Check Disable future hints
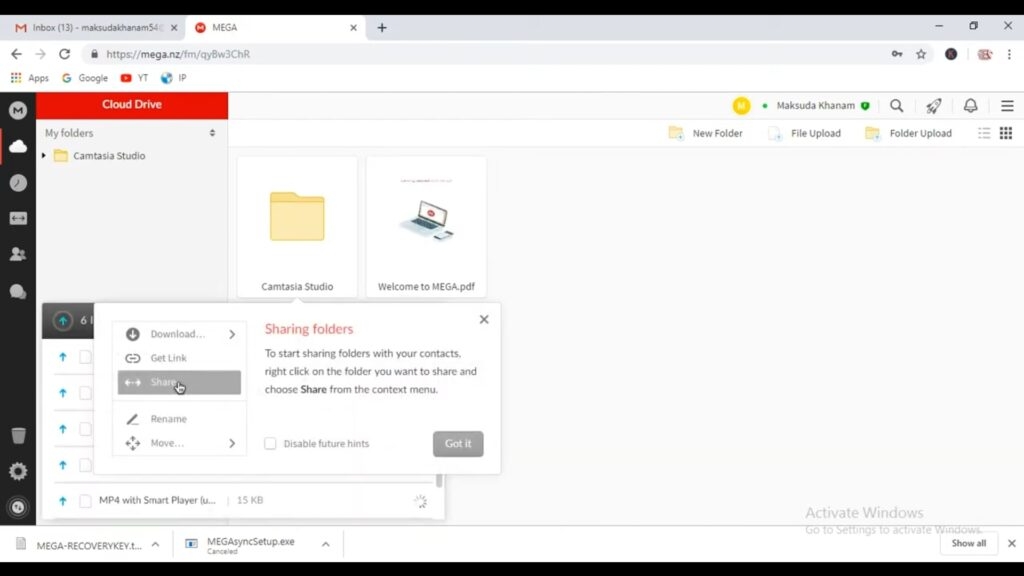This screenshot has height=576, width=1024. 270,443
